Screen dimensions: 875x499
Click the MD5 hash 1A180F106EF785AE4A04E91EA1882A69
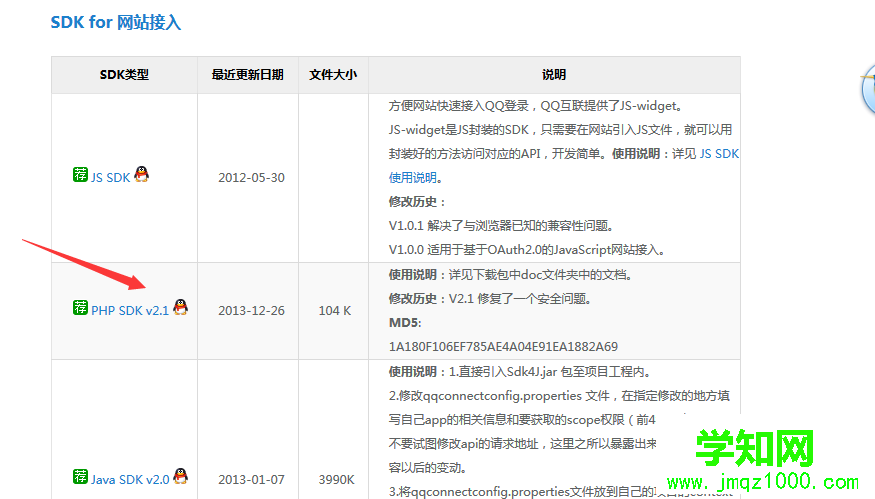503,347
